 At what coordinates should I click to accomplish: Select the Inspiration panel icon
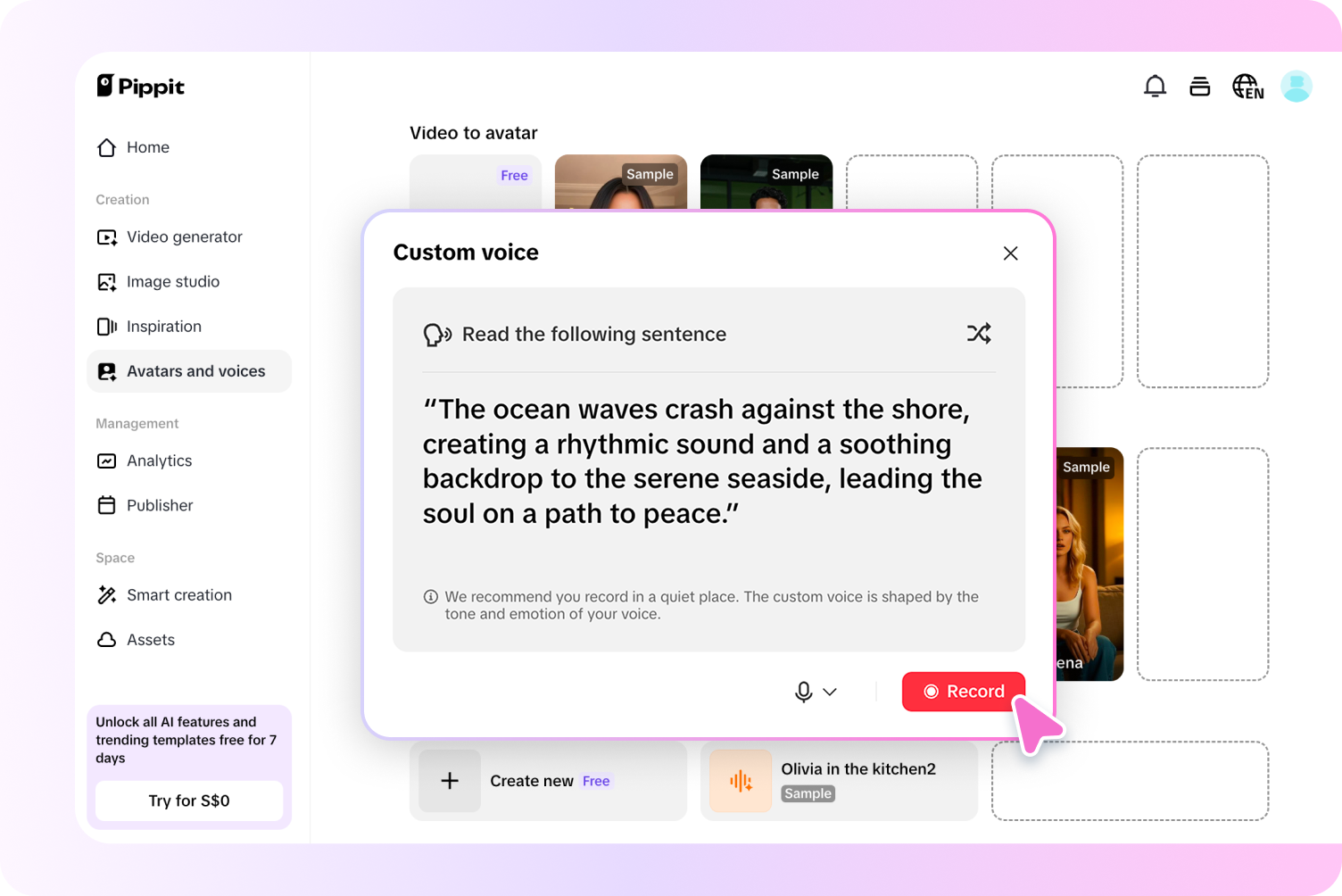click(x=107, y=326)
